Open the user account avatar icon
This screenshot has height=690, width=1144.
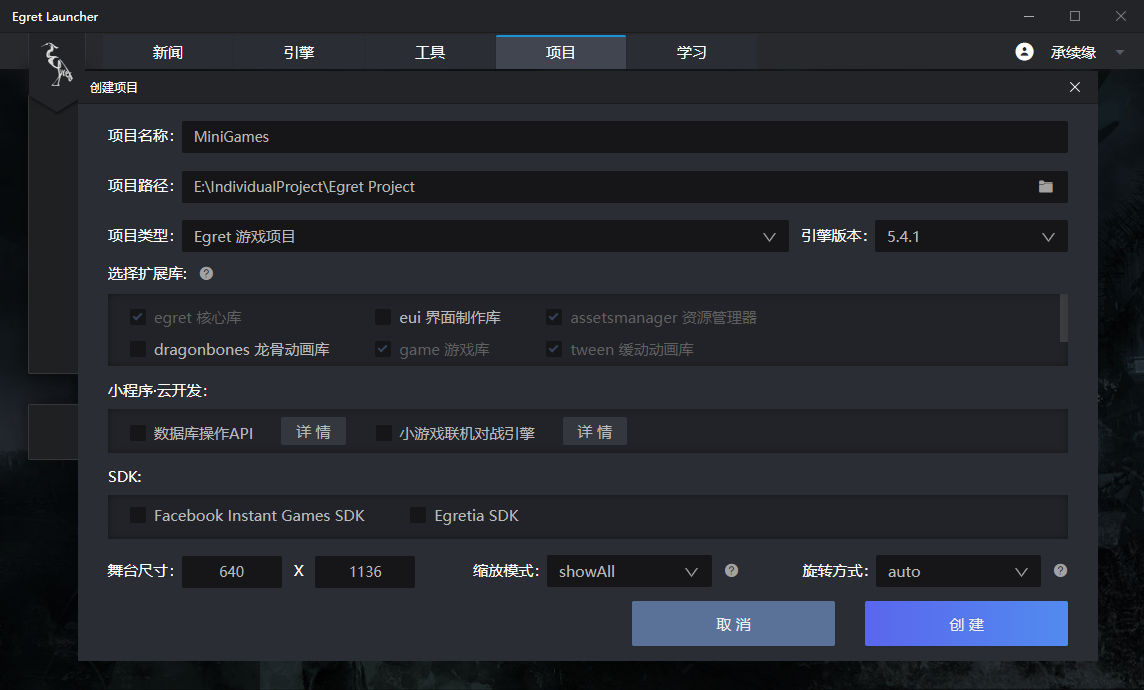coord(1024,52)
